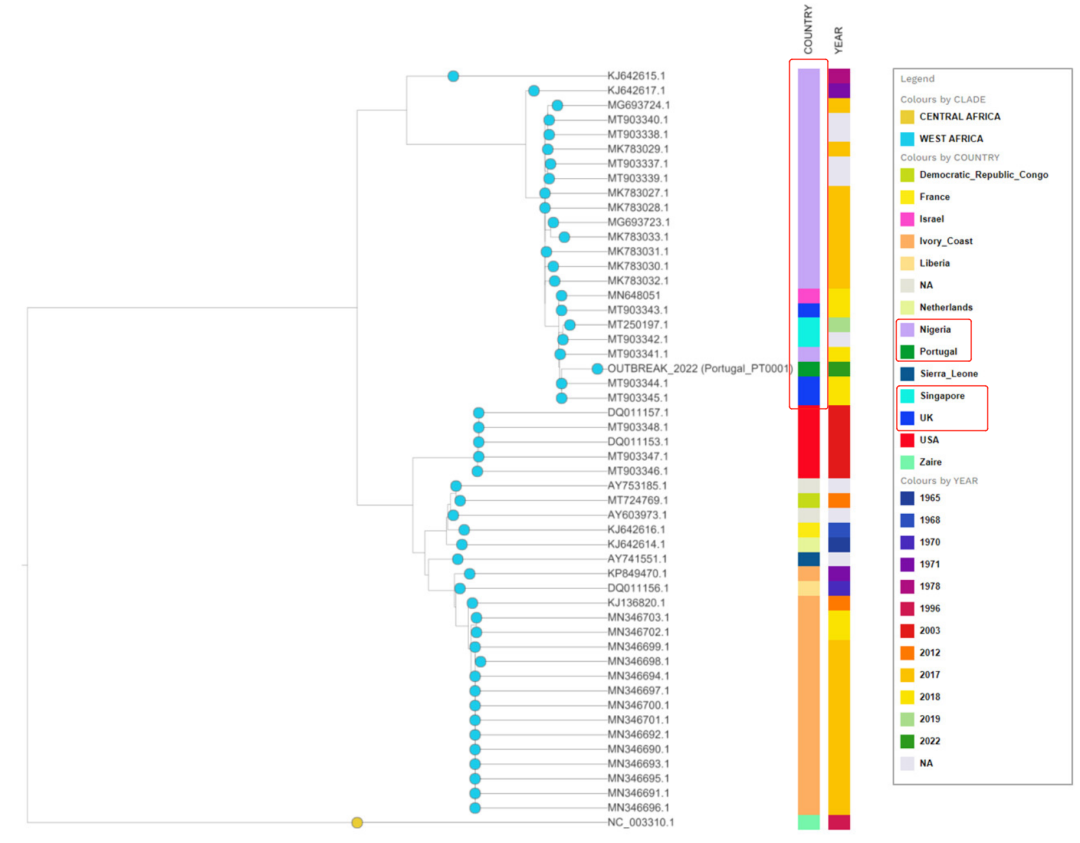The width and height of the screenshot is (1080, 843).
Task: Select the MN648051 leaf label
Action: (634, 296)
